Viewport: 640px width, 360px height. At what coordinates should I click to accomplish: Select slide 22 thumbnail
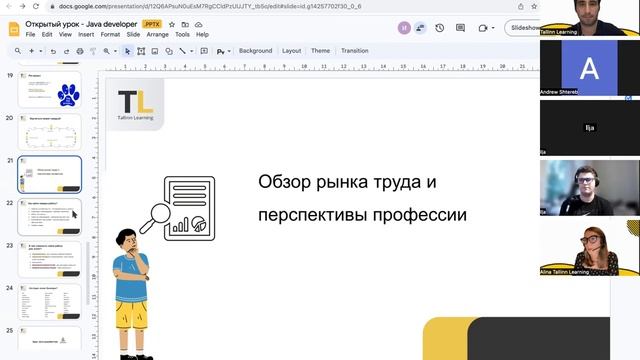click(49, 217)
